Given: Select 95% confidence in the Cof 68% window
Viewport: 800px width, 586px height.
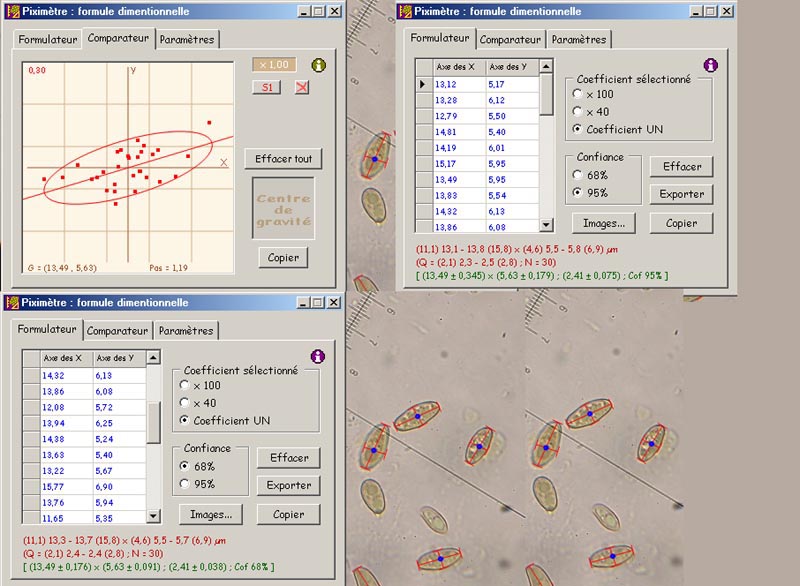Looking at the screenshot, I should [186, 484].
